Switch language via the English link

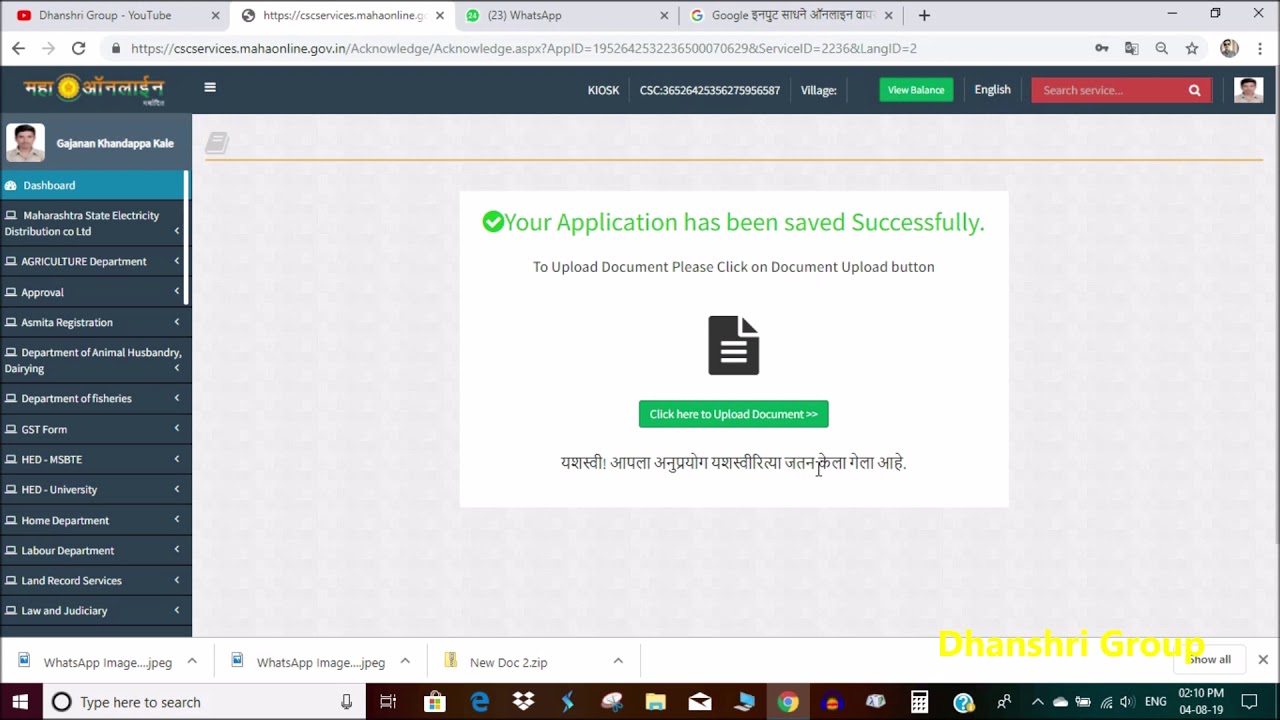click(993, 90)
